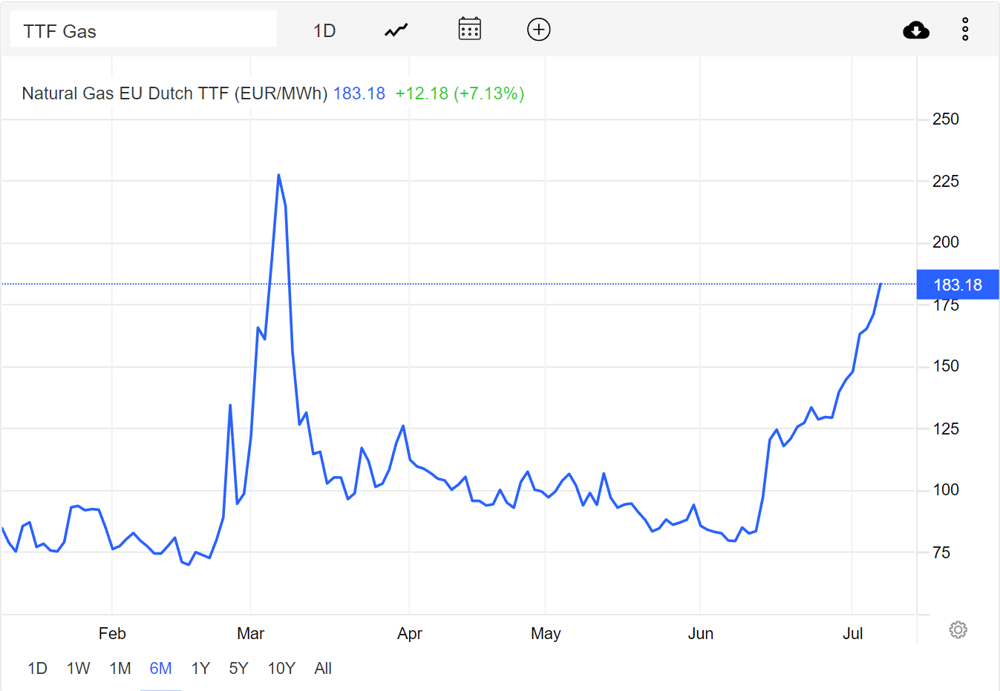Click the 100 price axis label
The height and width of the screenshot is (691, 1000).
(x=945, y=490)
